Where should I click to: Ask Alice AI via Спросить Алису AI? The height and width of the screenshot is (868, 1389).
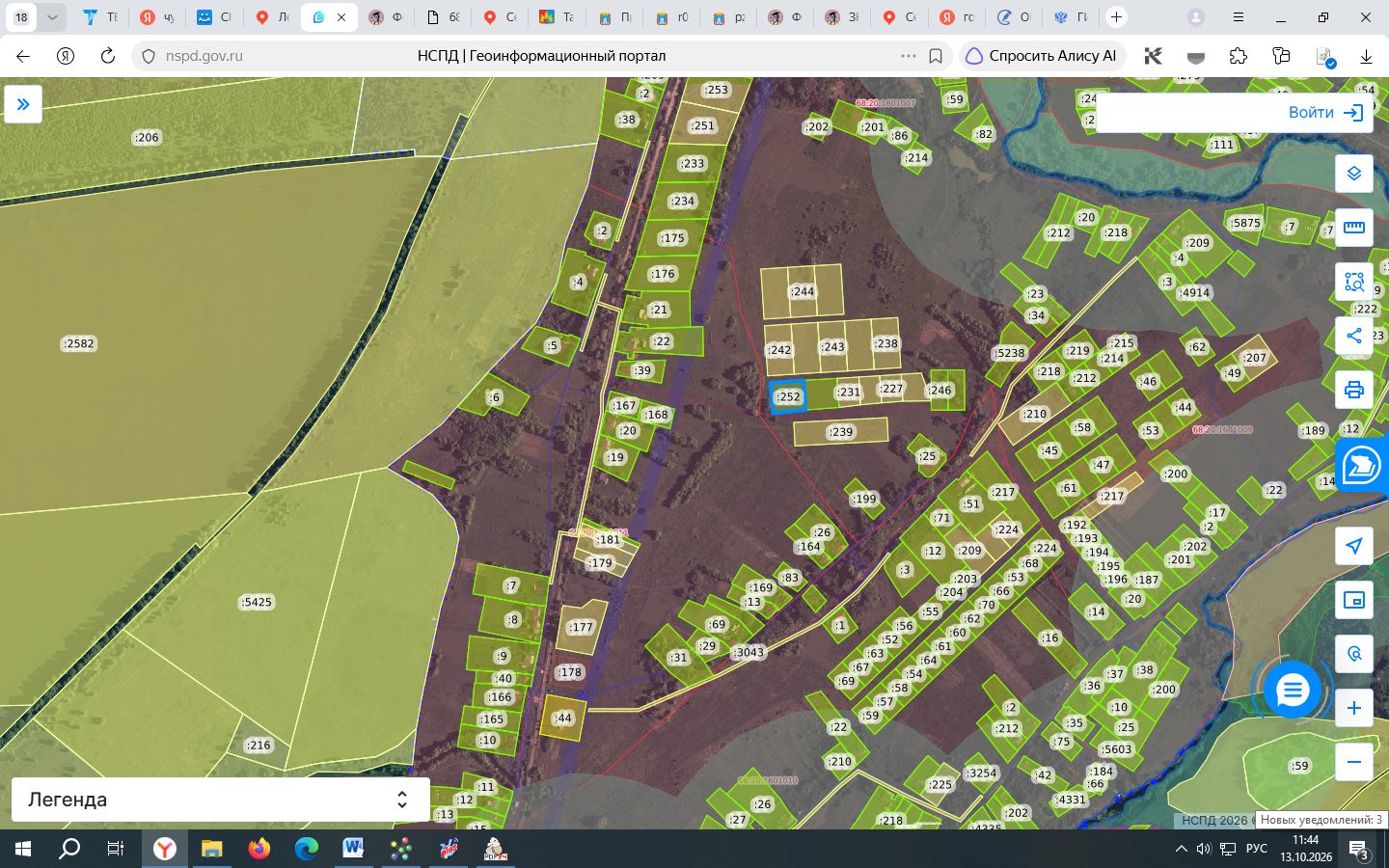point(1042,56)
